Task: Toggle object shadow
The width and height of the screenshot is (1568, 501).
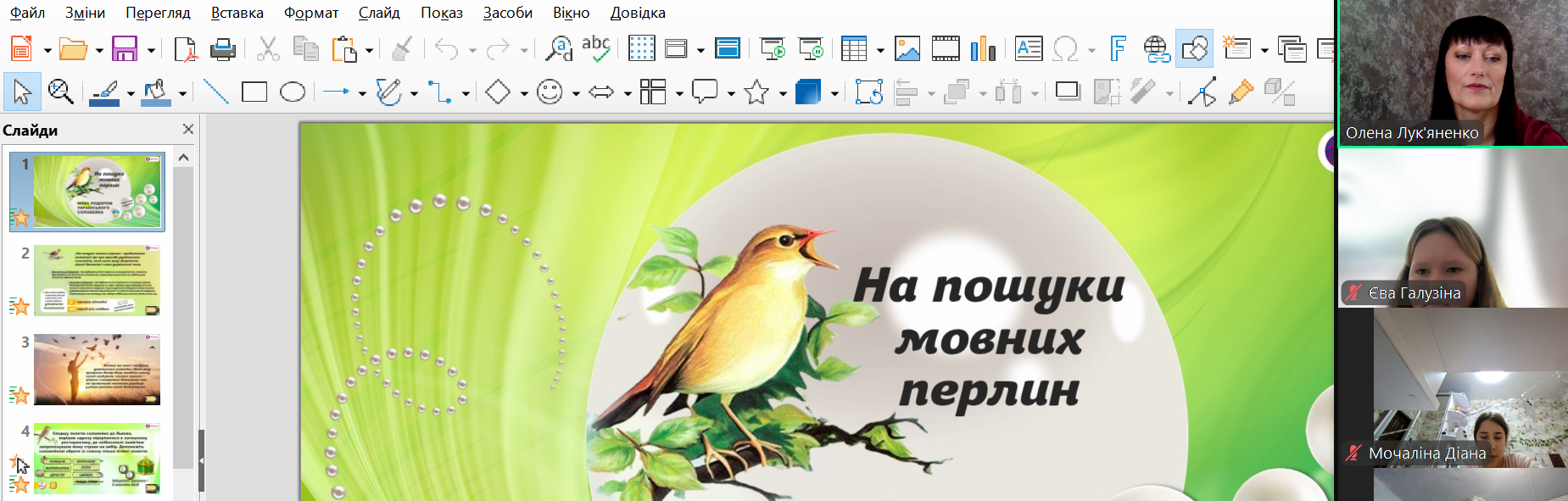Action: [1068, 91]
